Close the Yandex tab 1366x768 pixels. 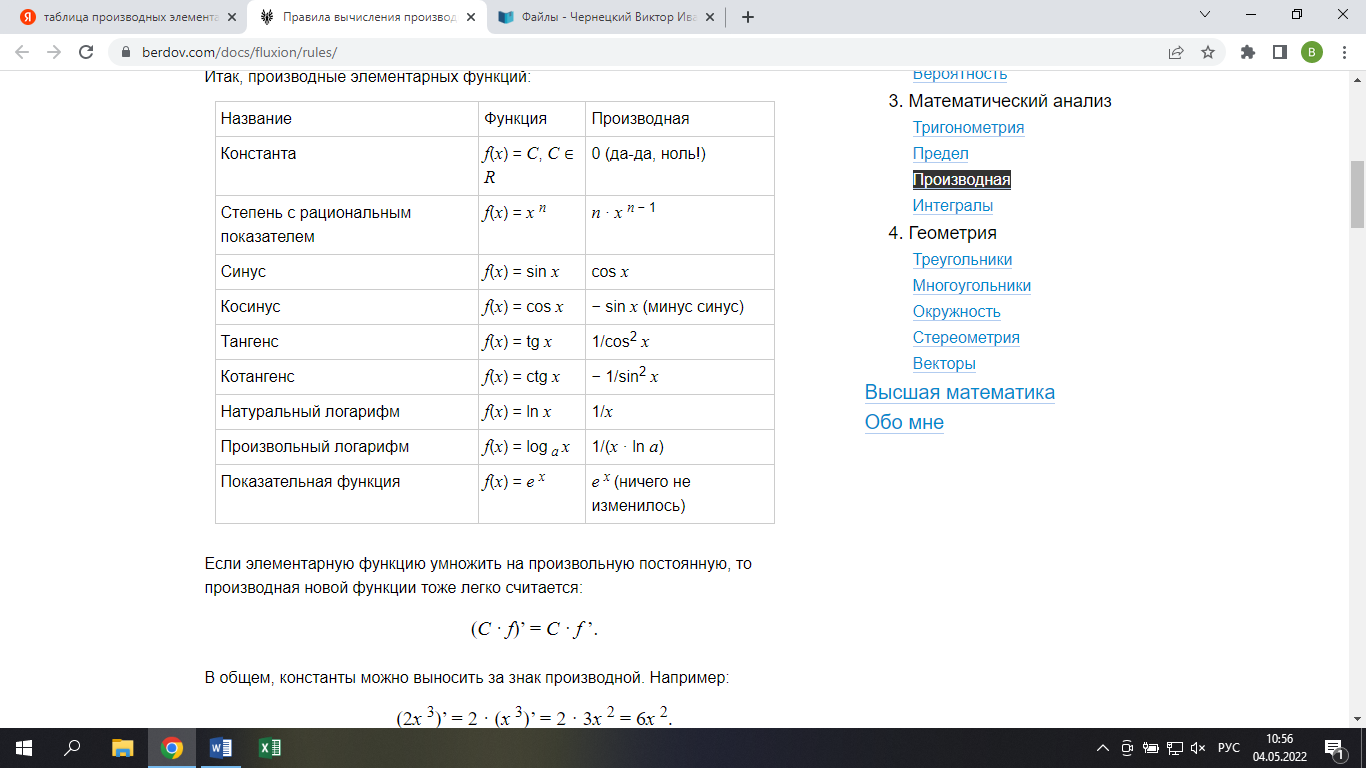[231, 17]
